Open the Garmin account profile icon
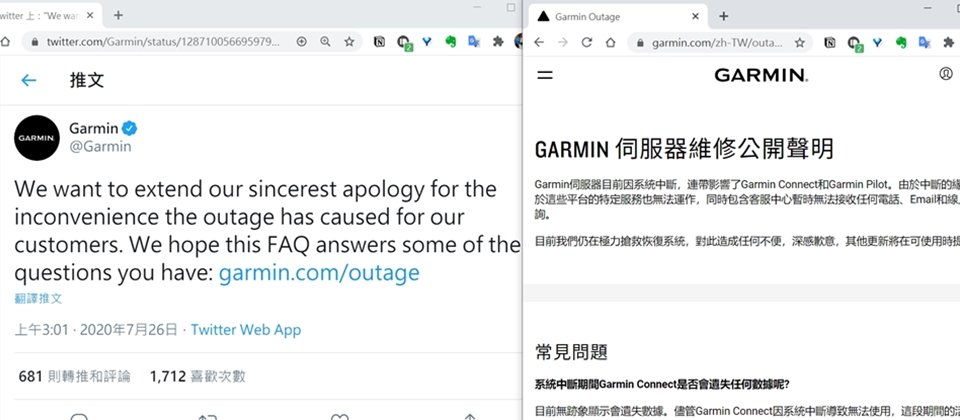 (x=946, y=74)
